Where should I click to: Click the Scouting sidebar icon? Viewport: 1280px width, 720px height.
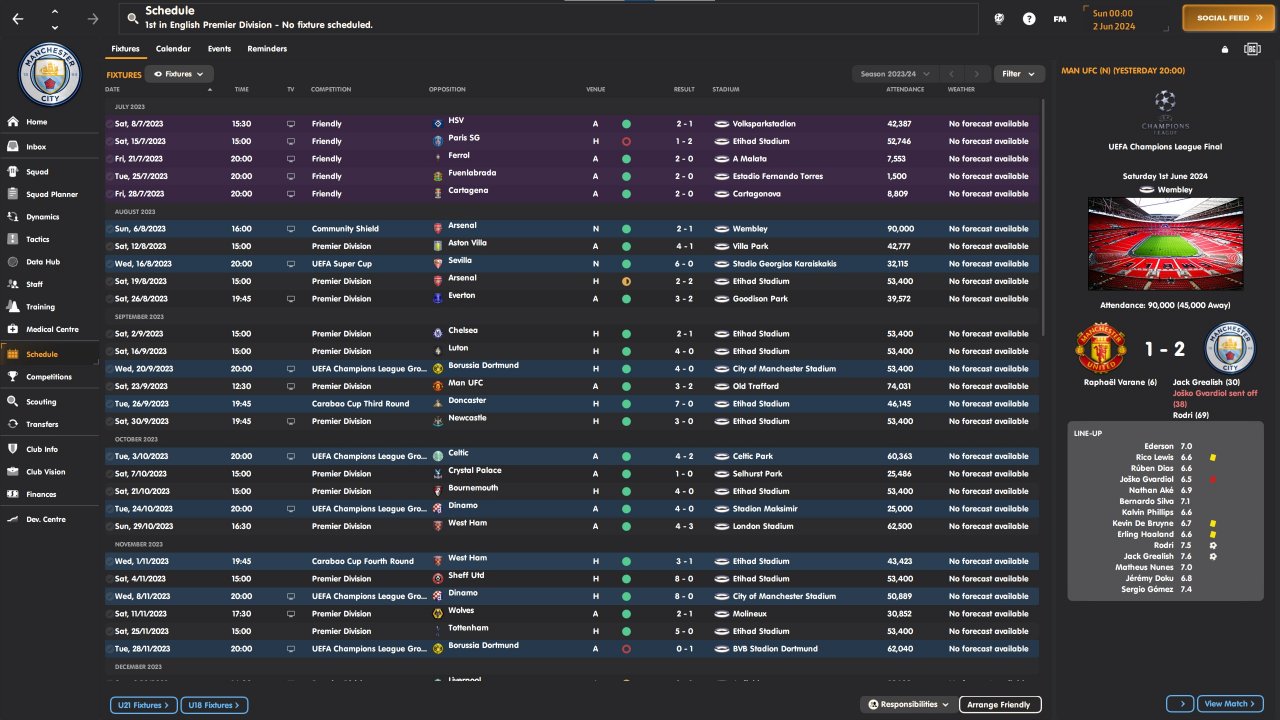point(13,402)
